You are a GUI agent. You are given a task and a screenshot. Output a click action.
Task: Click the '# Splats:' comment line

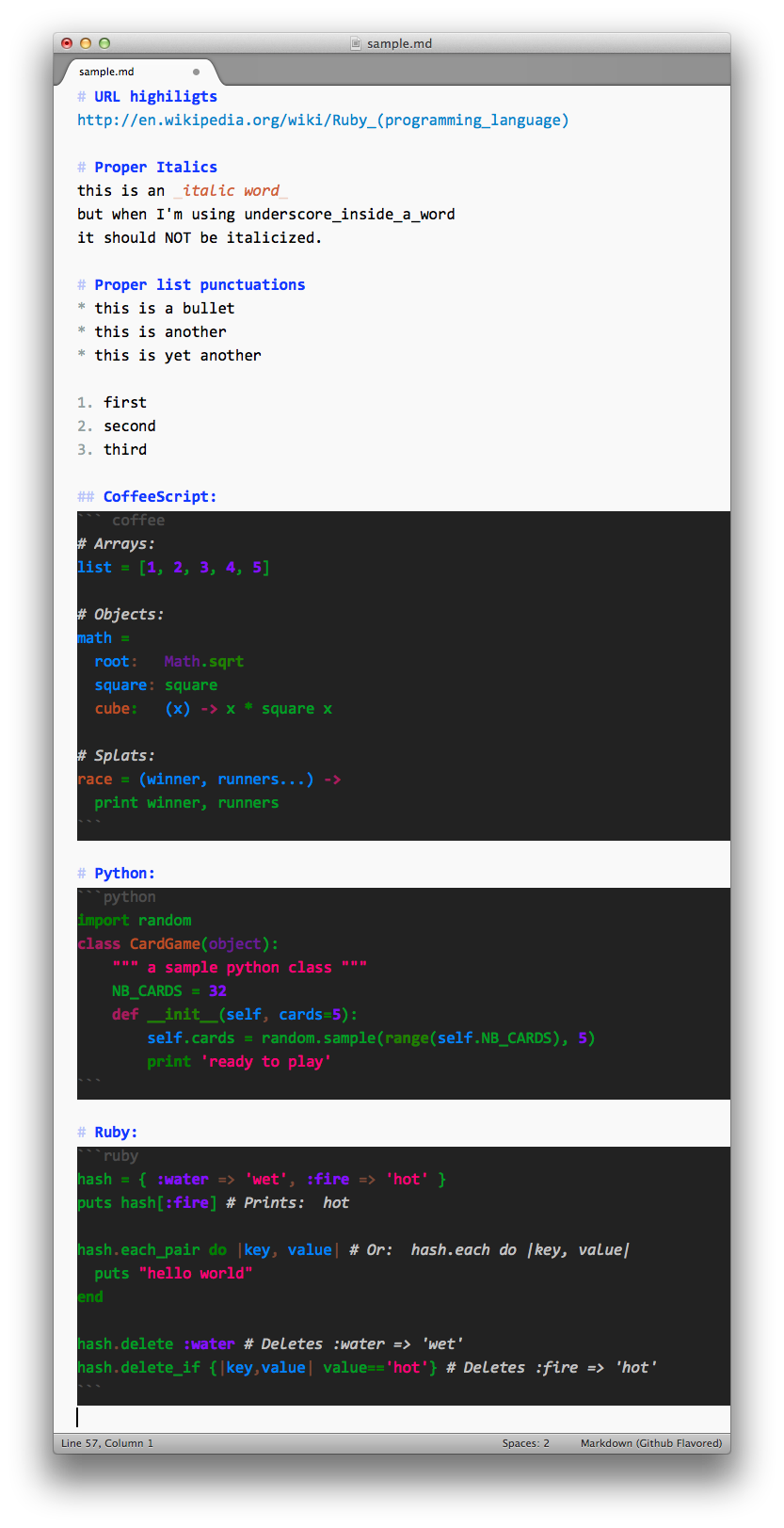point(117,756)
